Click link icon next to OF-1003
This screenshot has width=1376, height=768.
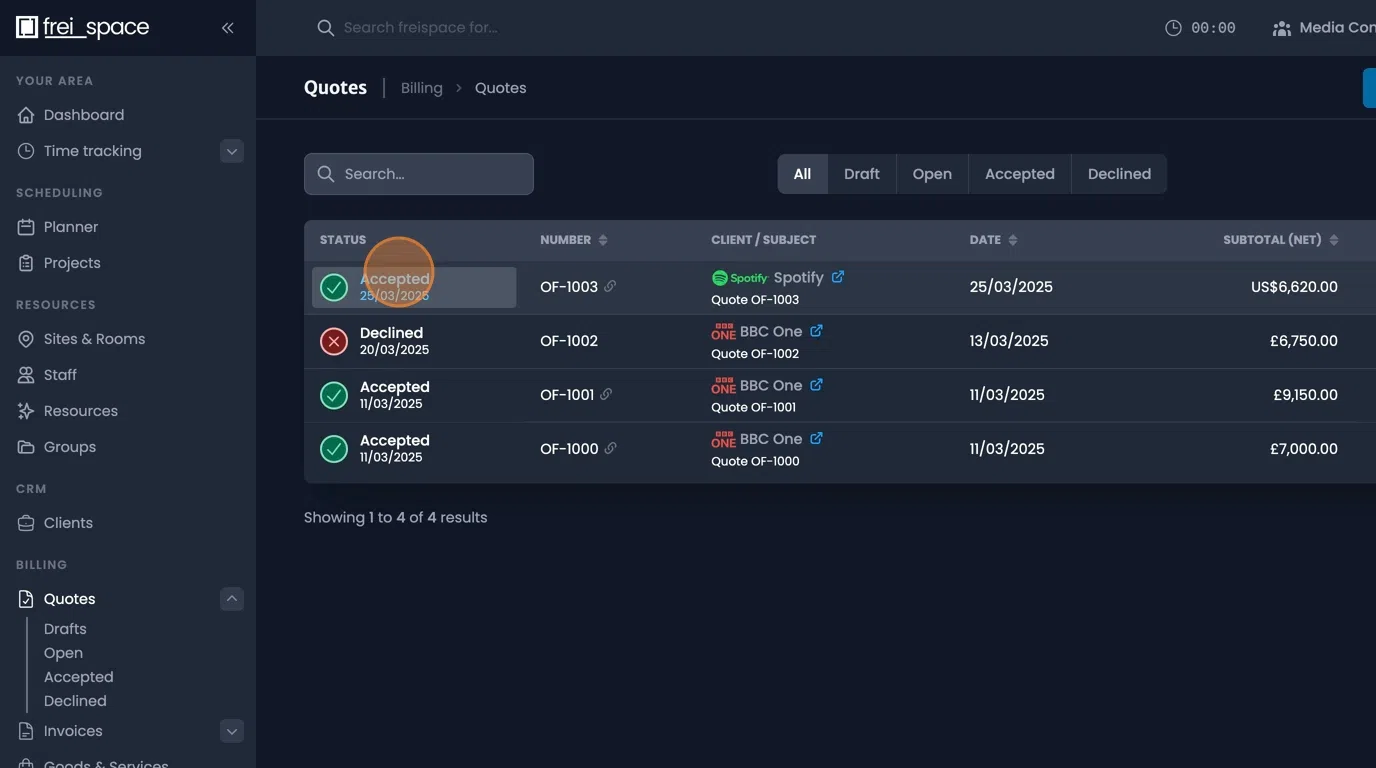(610, 287)
